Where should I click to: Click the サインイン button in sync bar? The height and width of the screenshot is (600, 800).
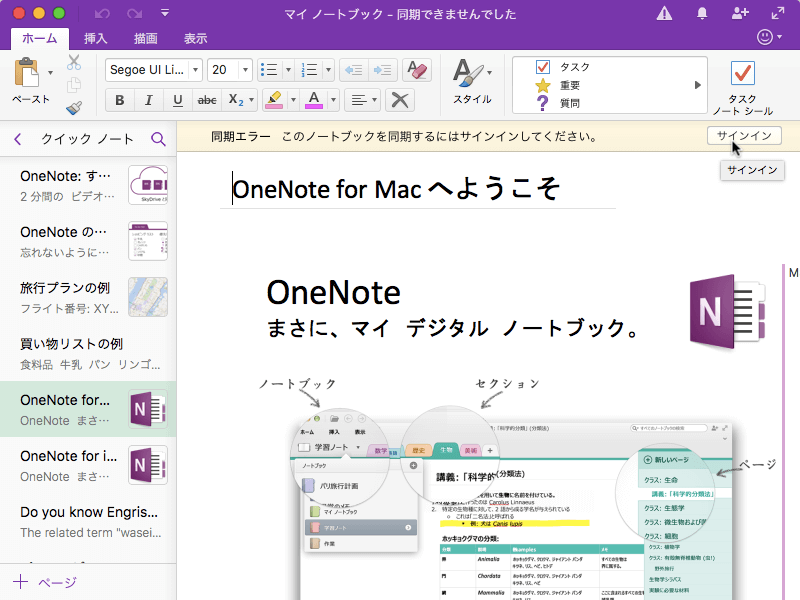pyautogui.click(x=744, y=136)
